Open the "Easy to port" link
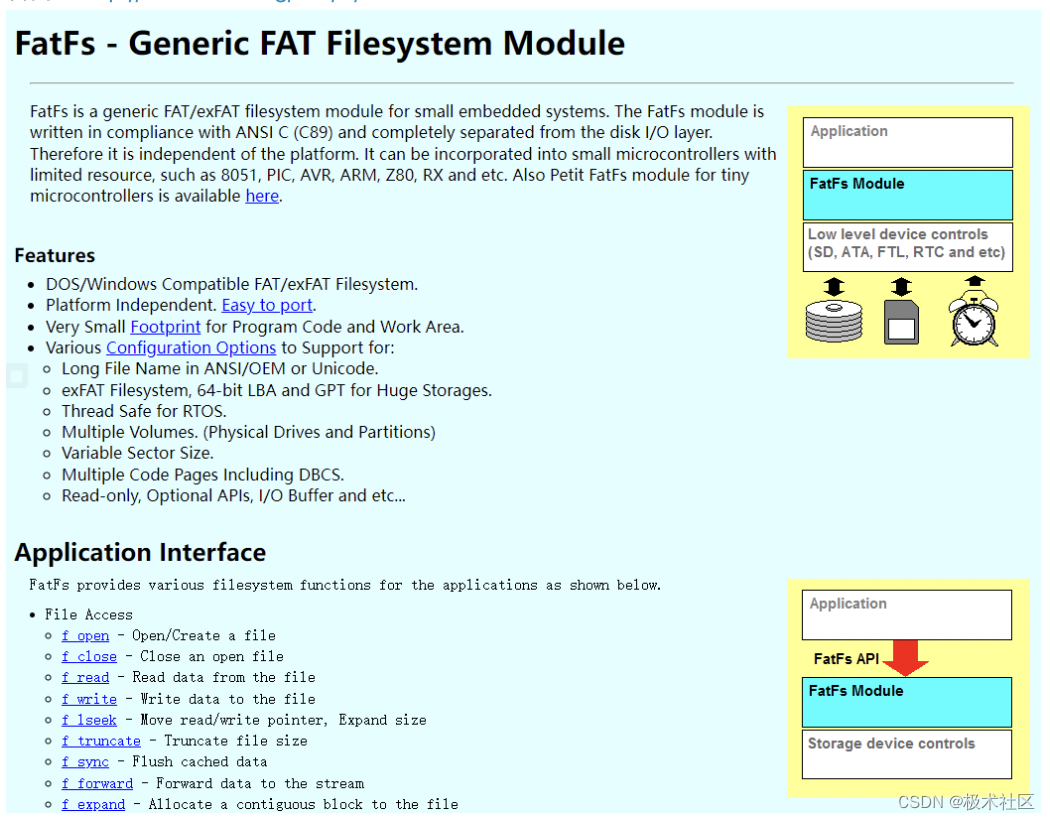 [x=266, y=304]
